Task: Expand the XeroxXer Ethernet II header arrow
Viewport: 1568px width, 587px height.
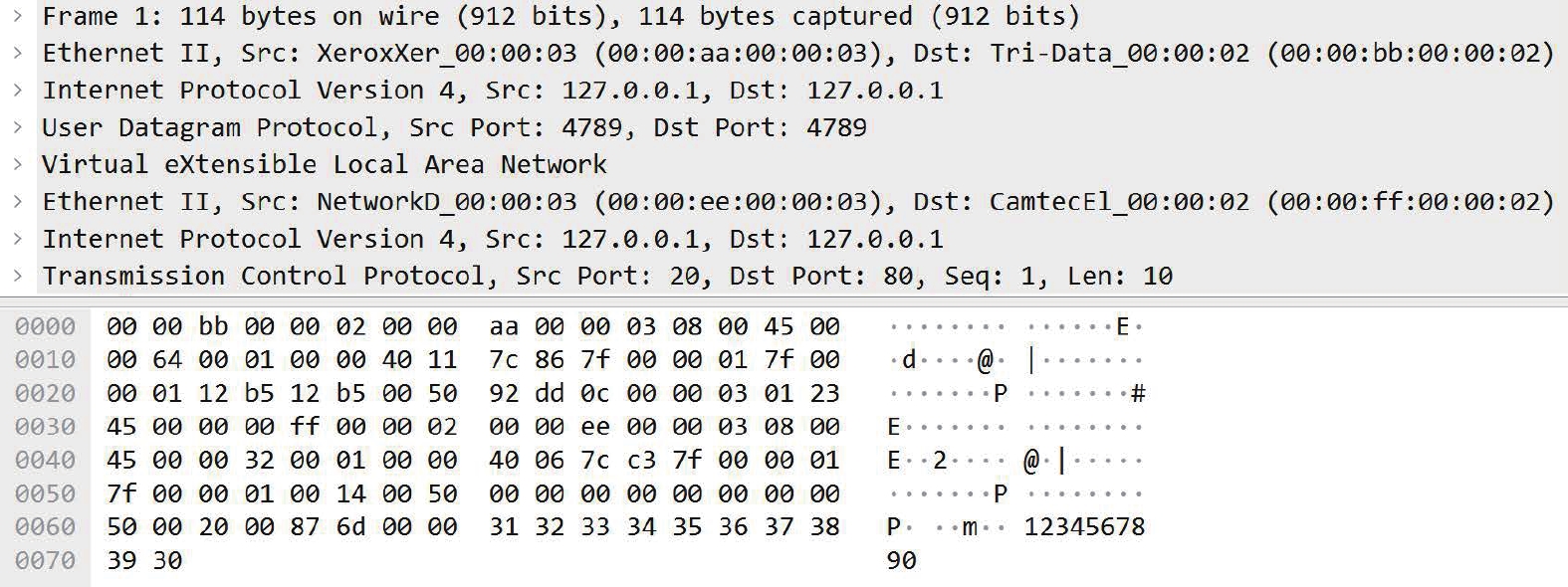Action: tap(18, 53)
